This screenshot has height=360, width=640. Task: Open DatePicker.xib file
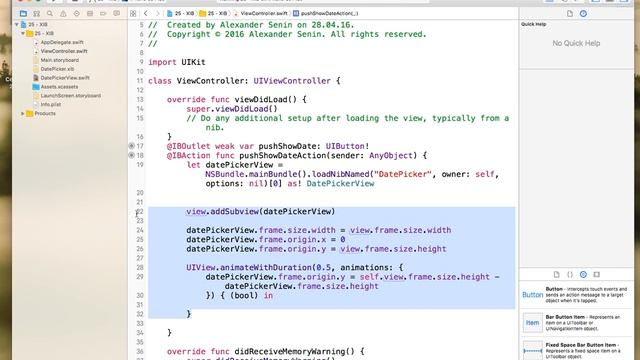[57, 69]
